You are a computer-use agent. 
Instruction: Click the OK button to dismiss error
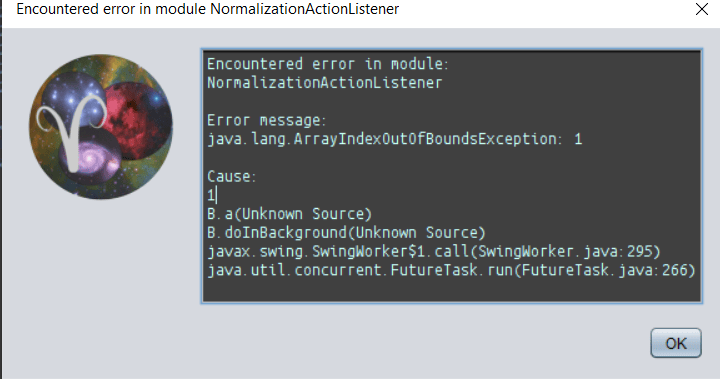click(x=675, y=343)
